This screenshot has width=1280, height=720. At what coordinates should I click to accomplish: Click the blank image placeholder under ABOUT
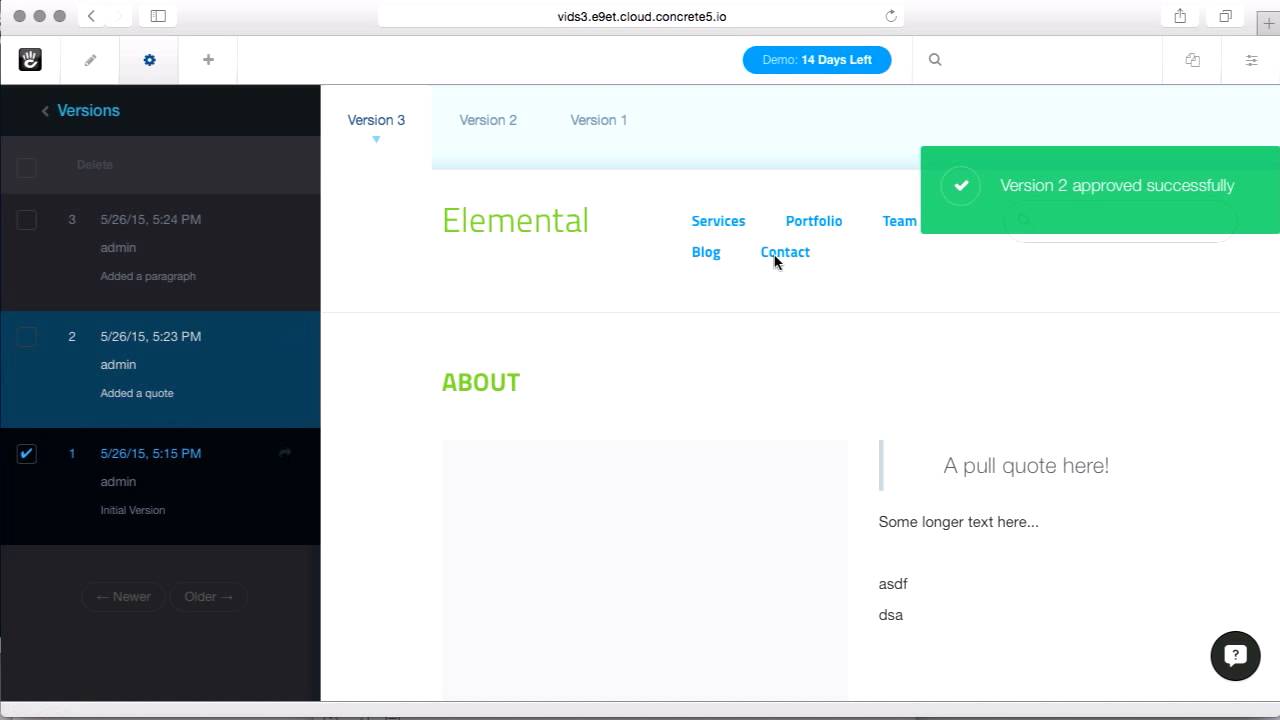pos(645,570)
